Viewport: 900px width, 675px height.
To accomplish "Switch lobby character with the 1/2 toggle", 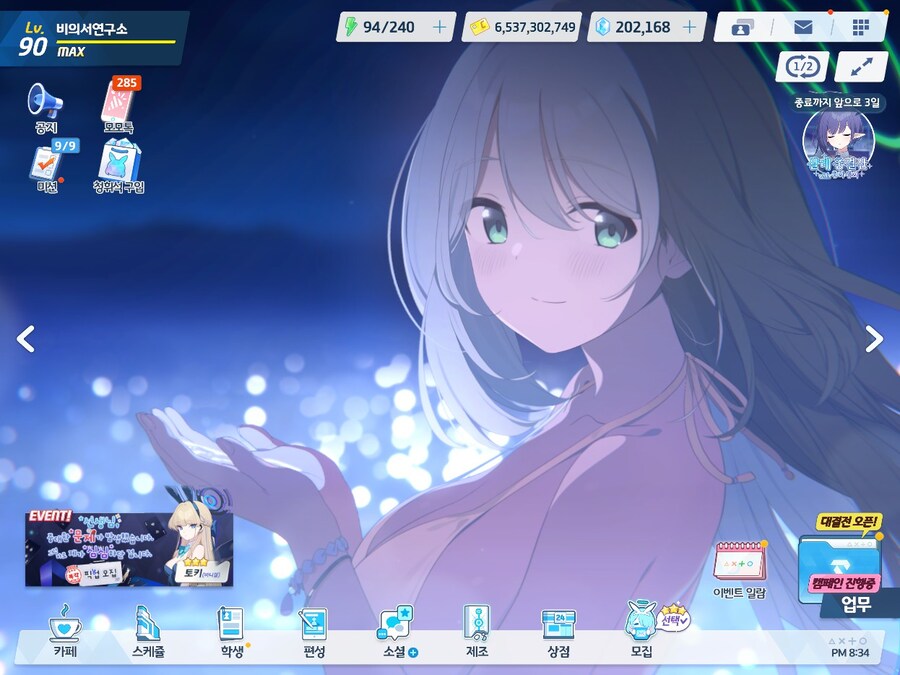I will tap(802, 67).
